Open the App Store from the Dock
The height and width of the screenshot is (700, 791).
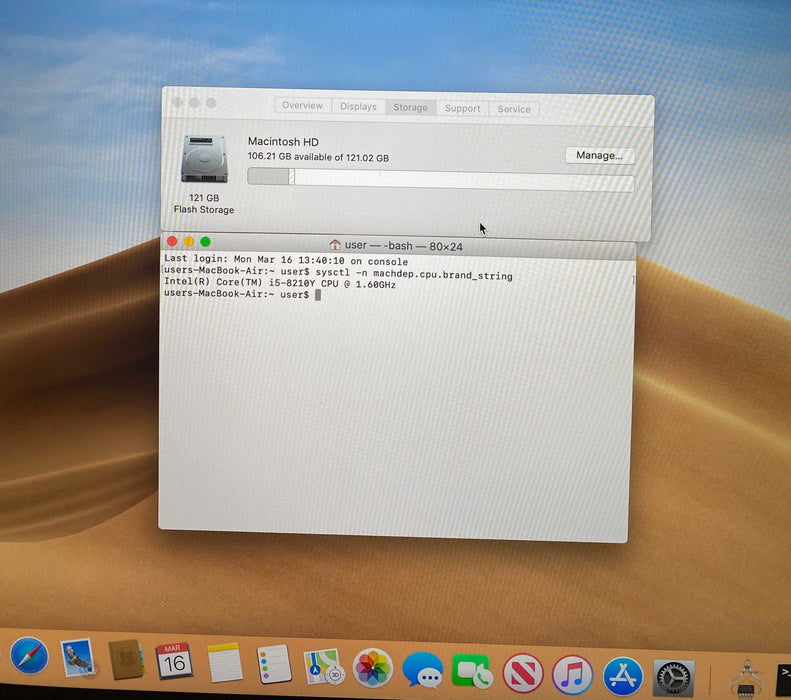(623, 676)
